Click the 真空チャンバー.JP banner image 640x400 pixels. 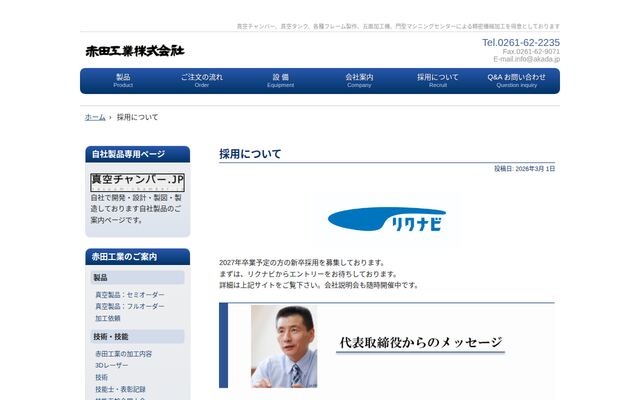(x=138, y=182)
